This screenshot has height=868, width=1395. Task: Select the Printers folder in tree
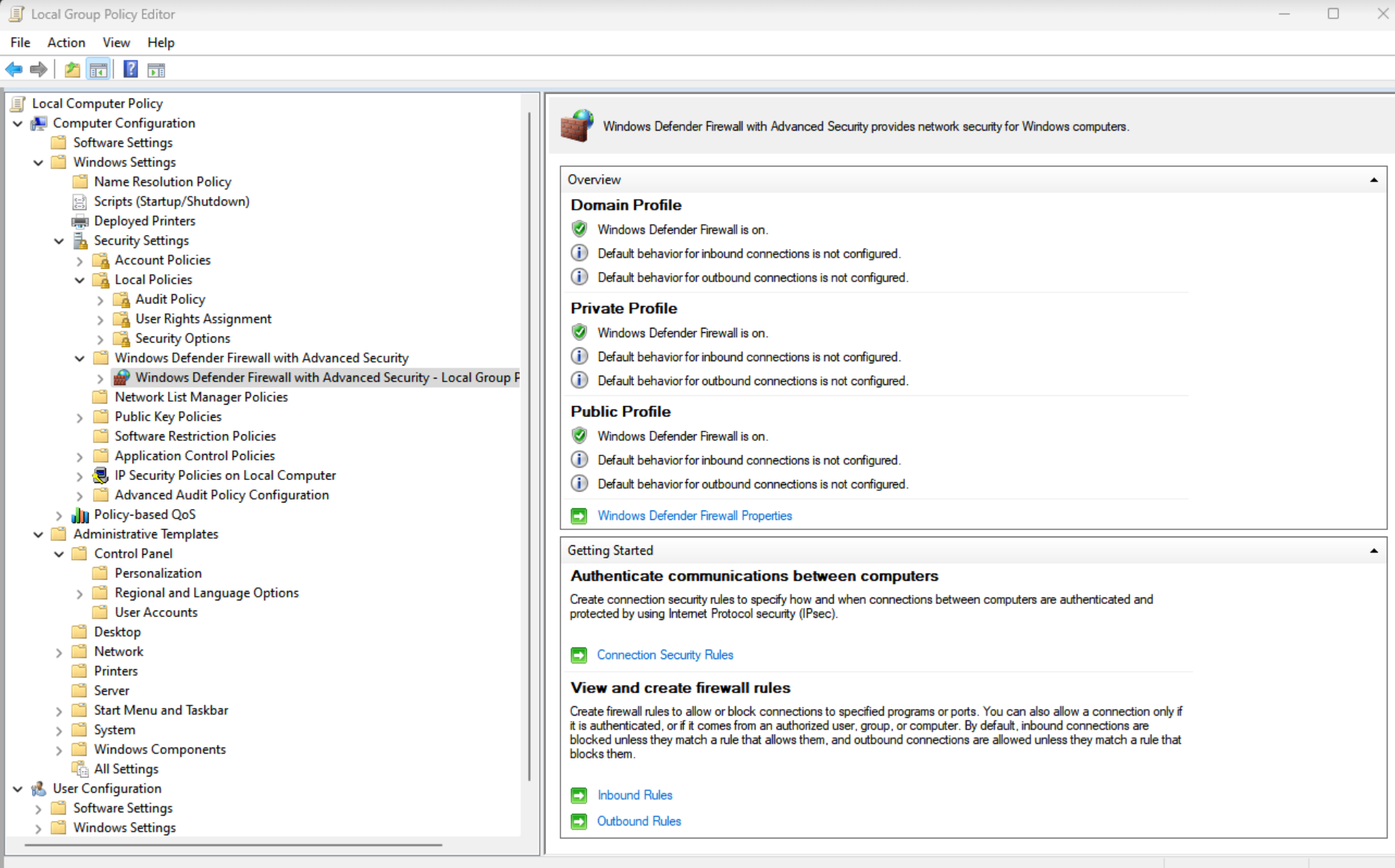(115, 671)
